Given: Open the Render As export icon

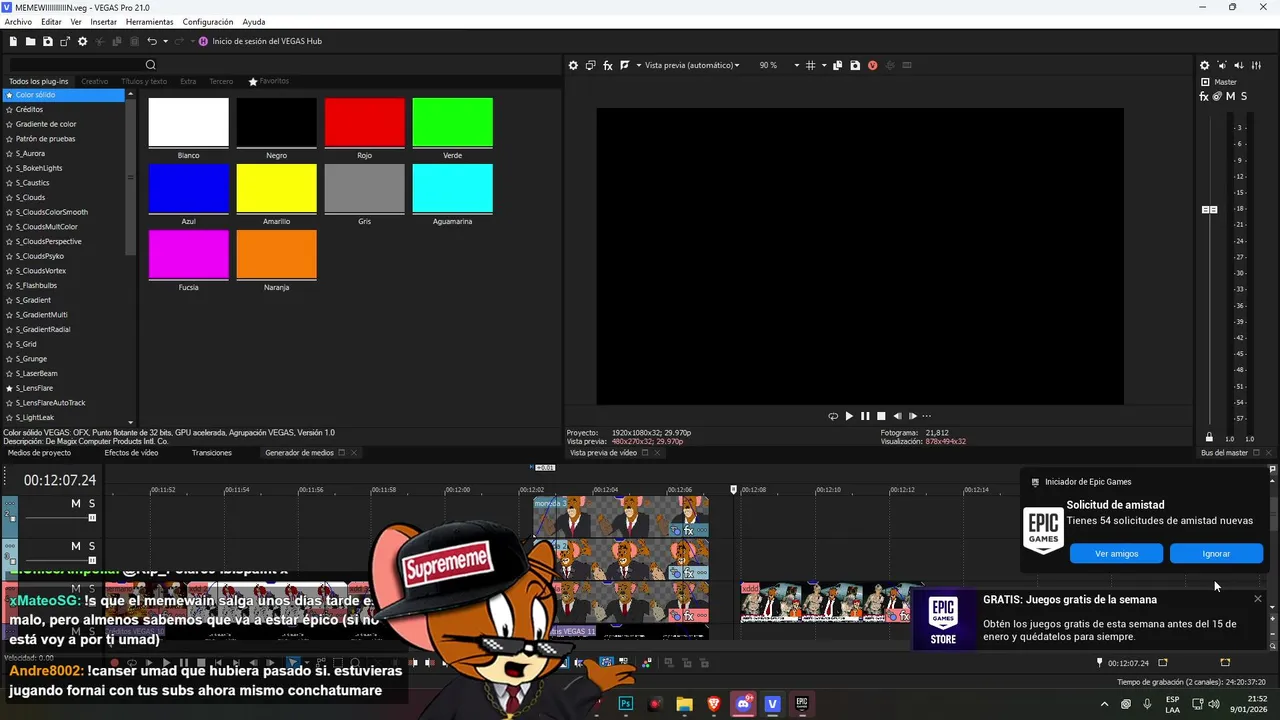Looking at the screenshot, I should coord(65,41).
